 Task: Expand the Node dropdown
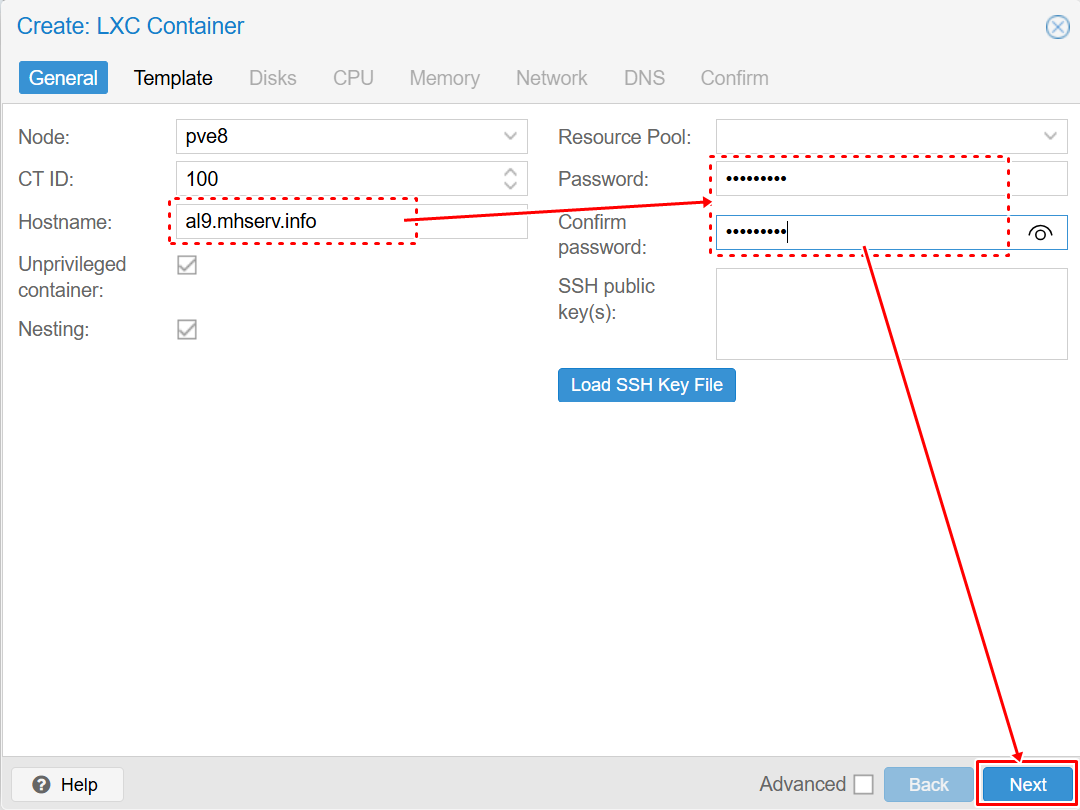tap(510, 137)
